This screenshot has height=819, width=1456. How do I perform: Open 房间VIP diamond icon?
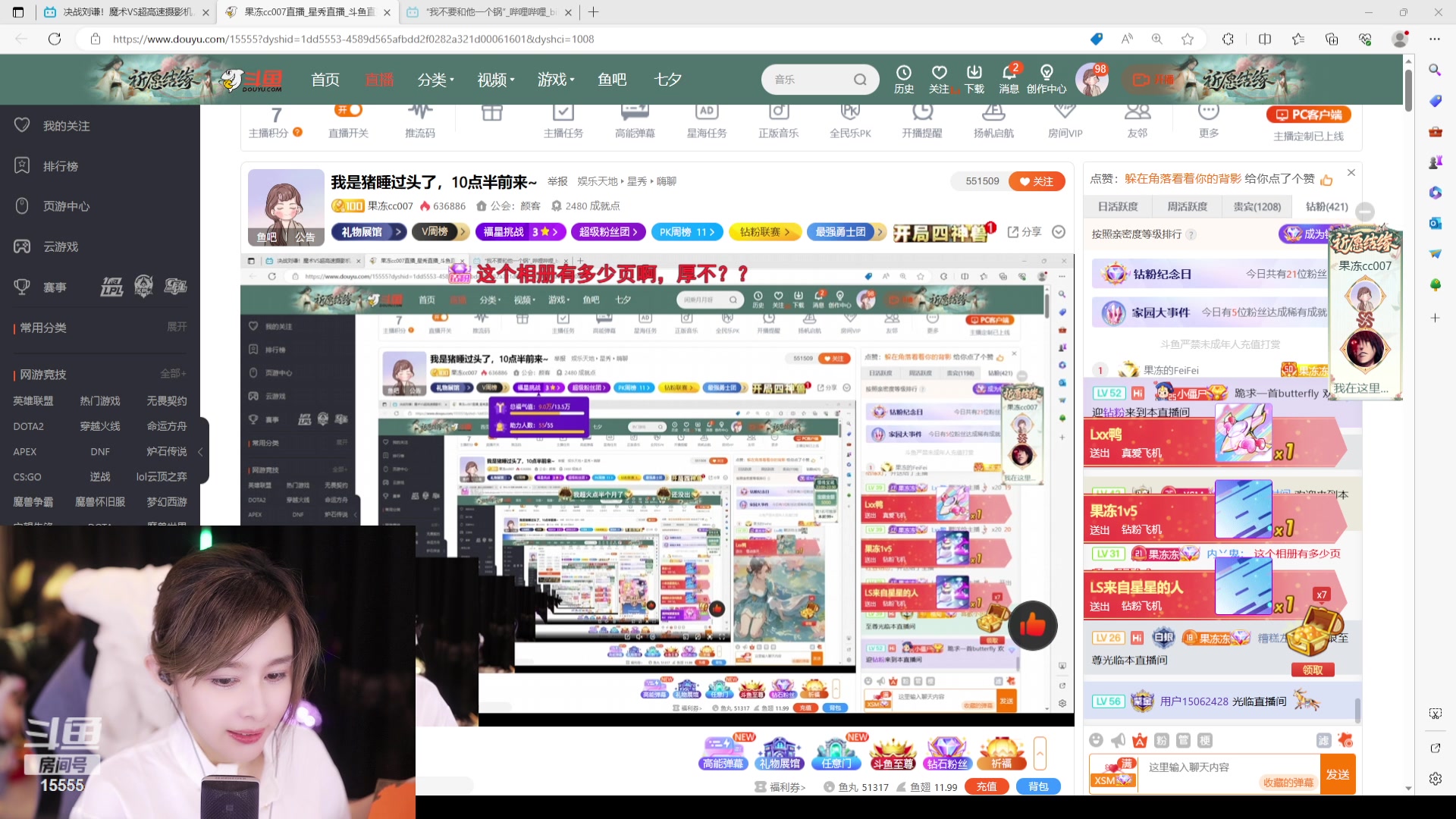(x=1065, y=121)
